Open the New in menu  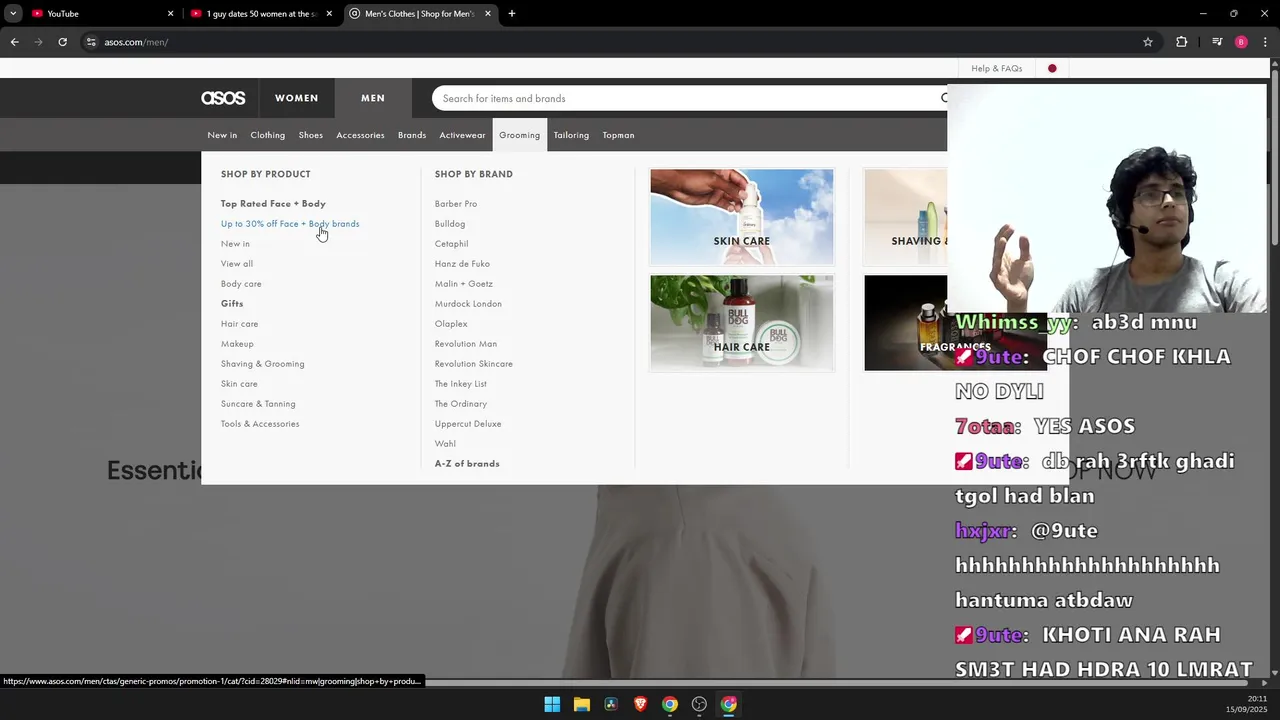pos(222,135)
